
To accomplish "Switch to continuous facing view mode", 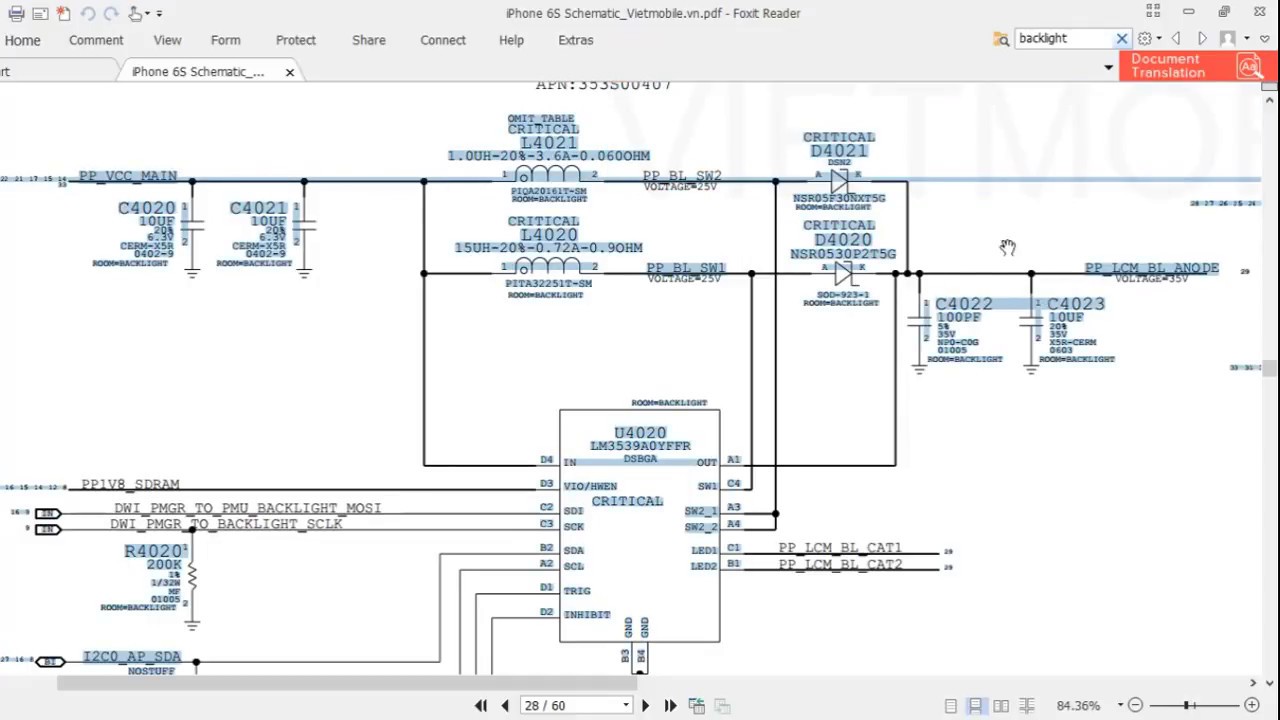I will [1027, 706].
